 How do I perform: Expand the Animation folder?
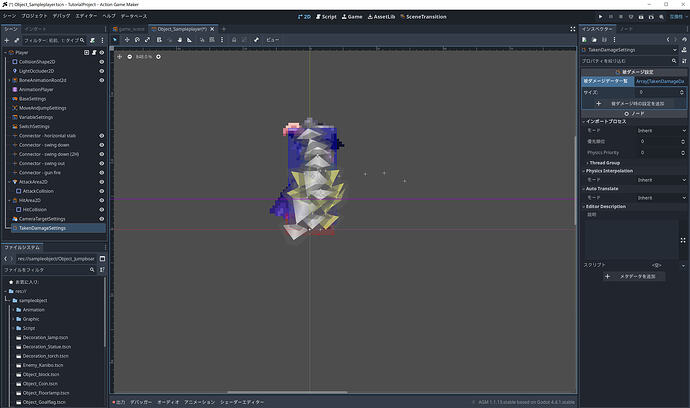13,310
